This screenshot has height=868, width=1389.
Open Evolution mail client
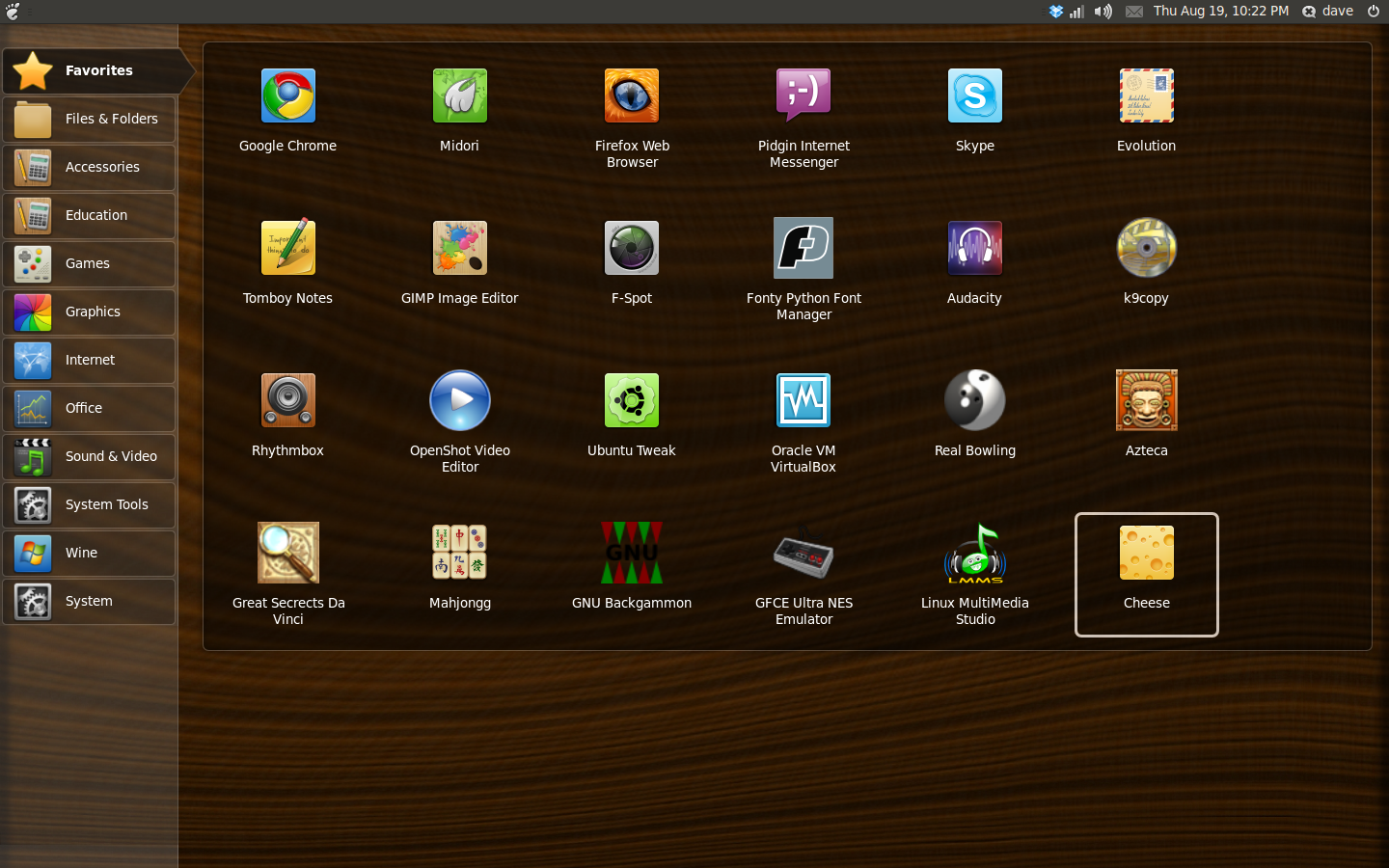point(1147,110)
